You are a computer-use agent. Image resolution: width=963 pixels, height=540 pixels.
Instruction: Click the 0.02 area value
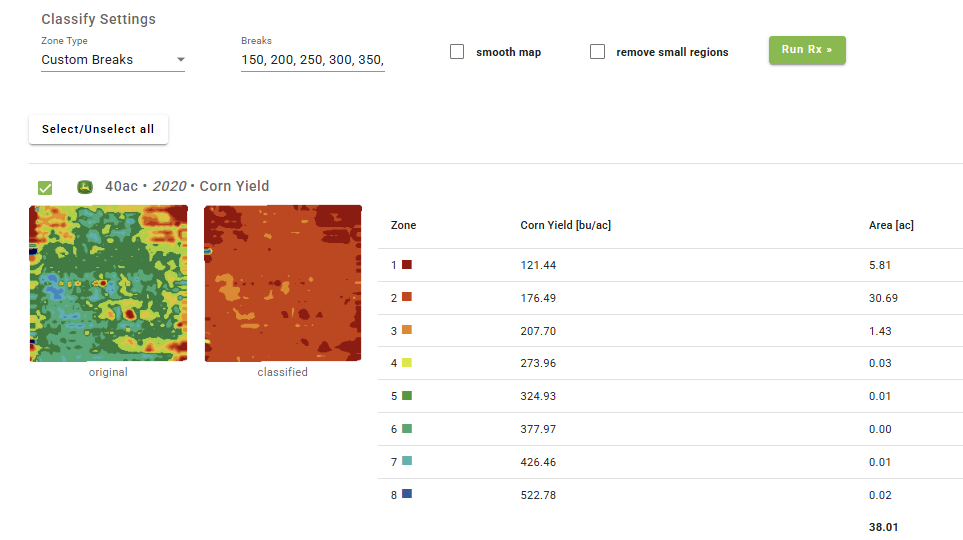(x=880, y=495)
